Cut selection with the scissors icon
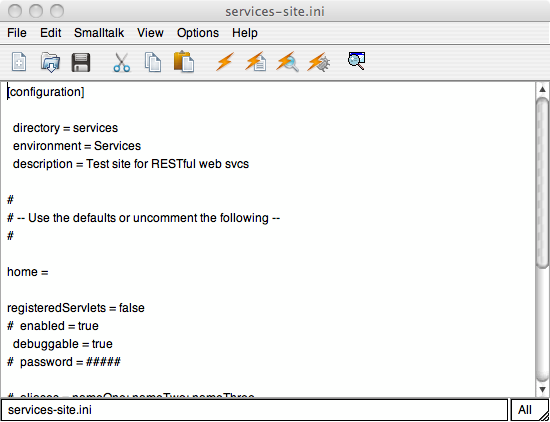Viewport: 550px width, 422px height. [x=121, y=62]
